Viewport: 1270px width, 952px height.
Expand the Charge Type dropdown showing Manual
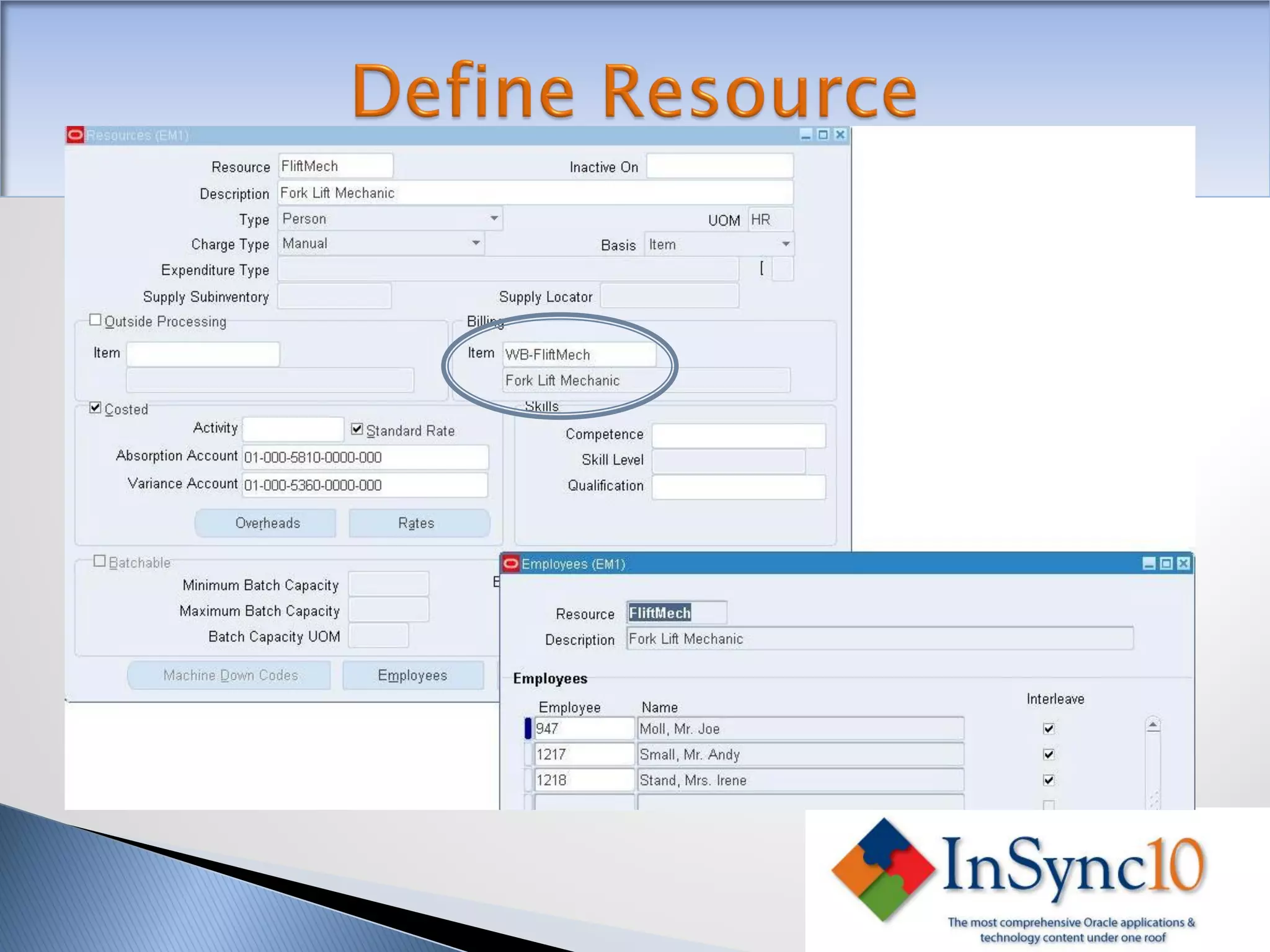[x=476, y=244]
